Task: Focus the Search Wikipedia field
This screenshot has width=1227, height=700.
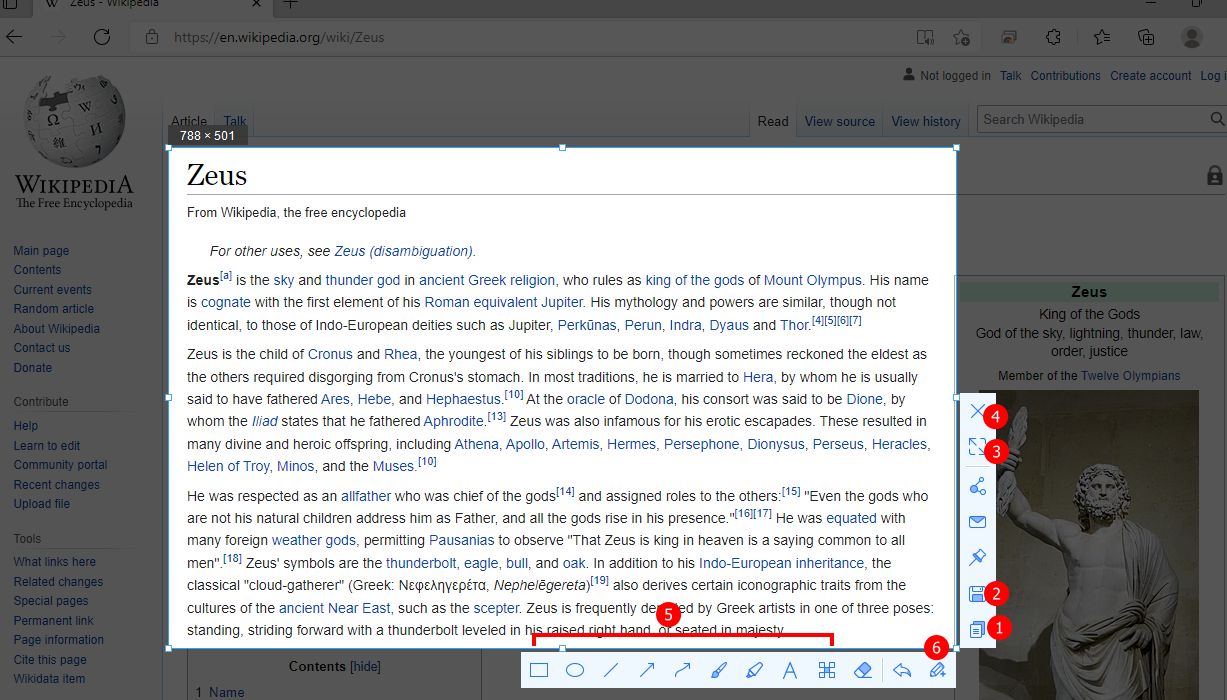Action: pyautogui.click(x=1102, y=119)
